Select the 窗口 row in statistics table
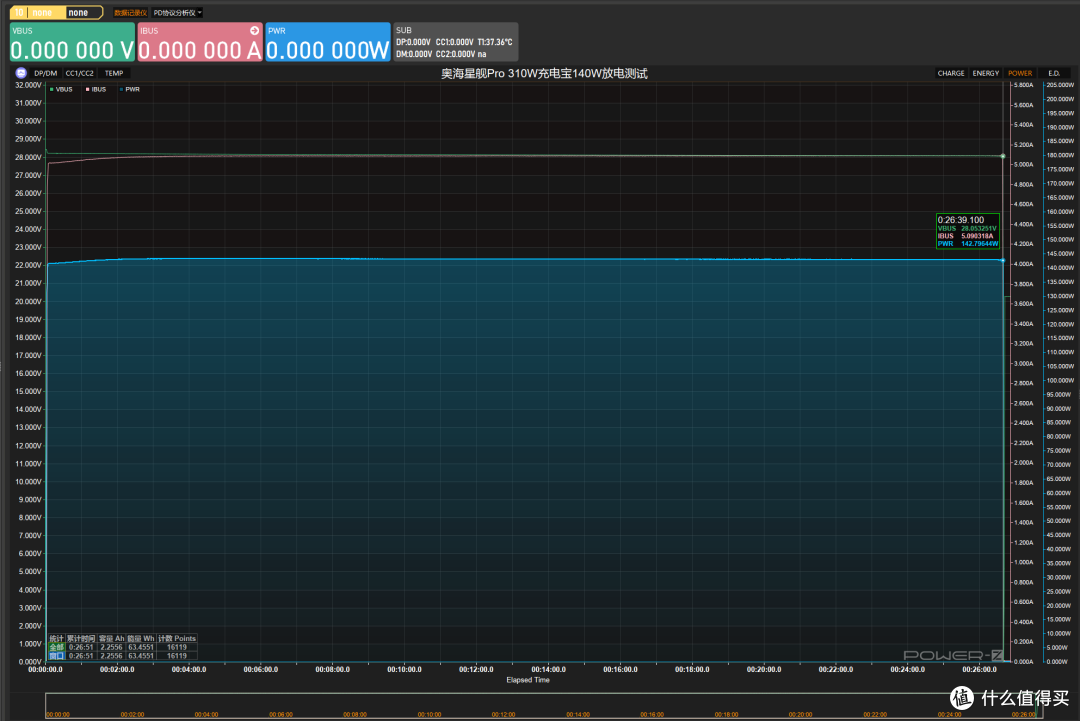The image size is (1080, 721). (123, 656)
